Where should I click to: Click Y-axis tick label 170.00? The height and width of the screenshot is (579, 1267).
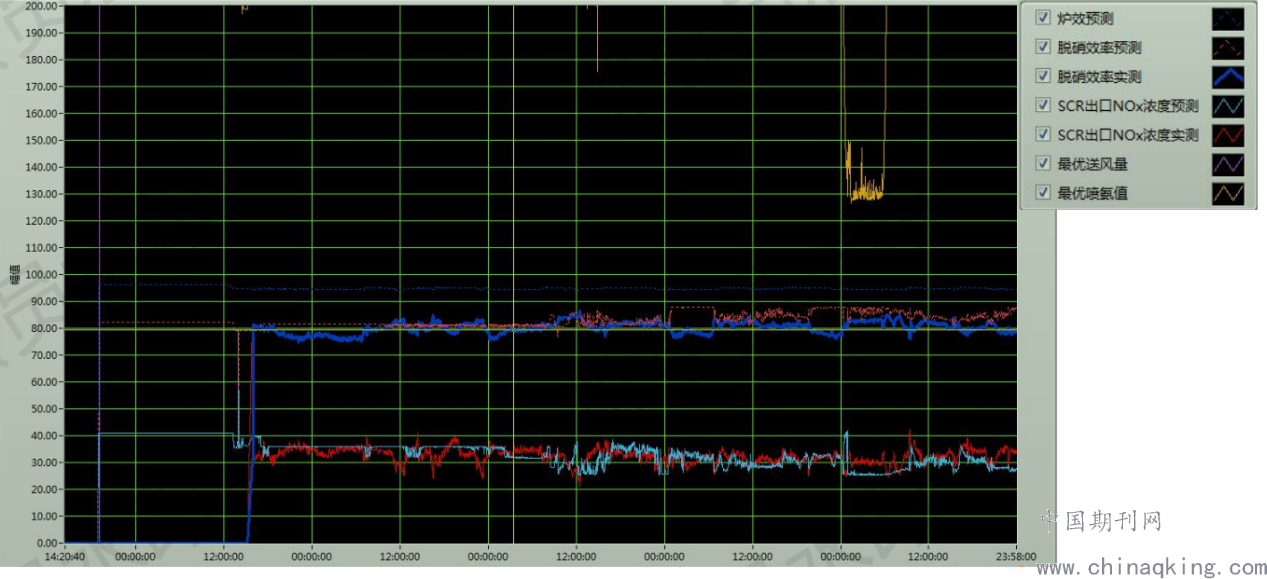pos(41,86)
